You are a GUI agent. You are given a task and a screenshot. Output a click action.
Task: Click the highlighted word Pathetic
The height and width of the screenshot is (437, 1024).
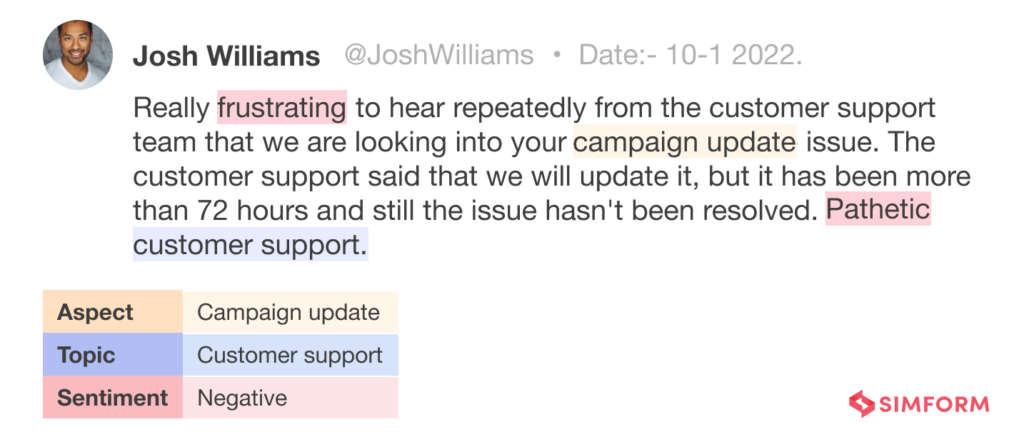tap(878, 211)
